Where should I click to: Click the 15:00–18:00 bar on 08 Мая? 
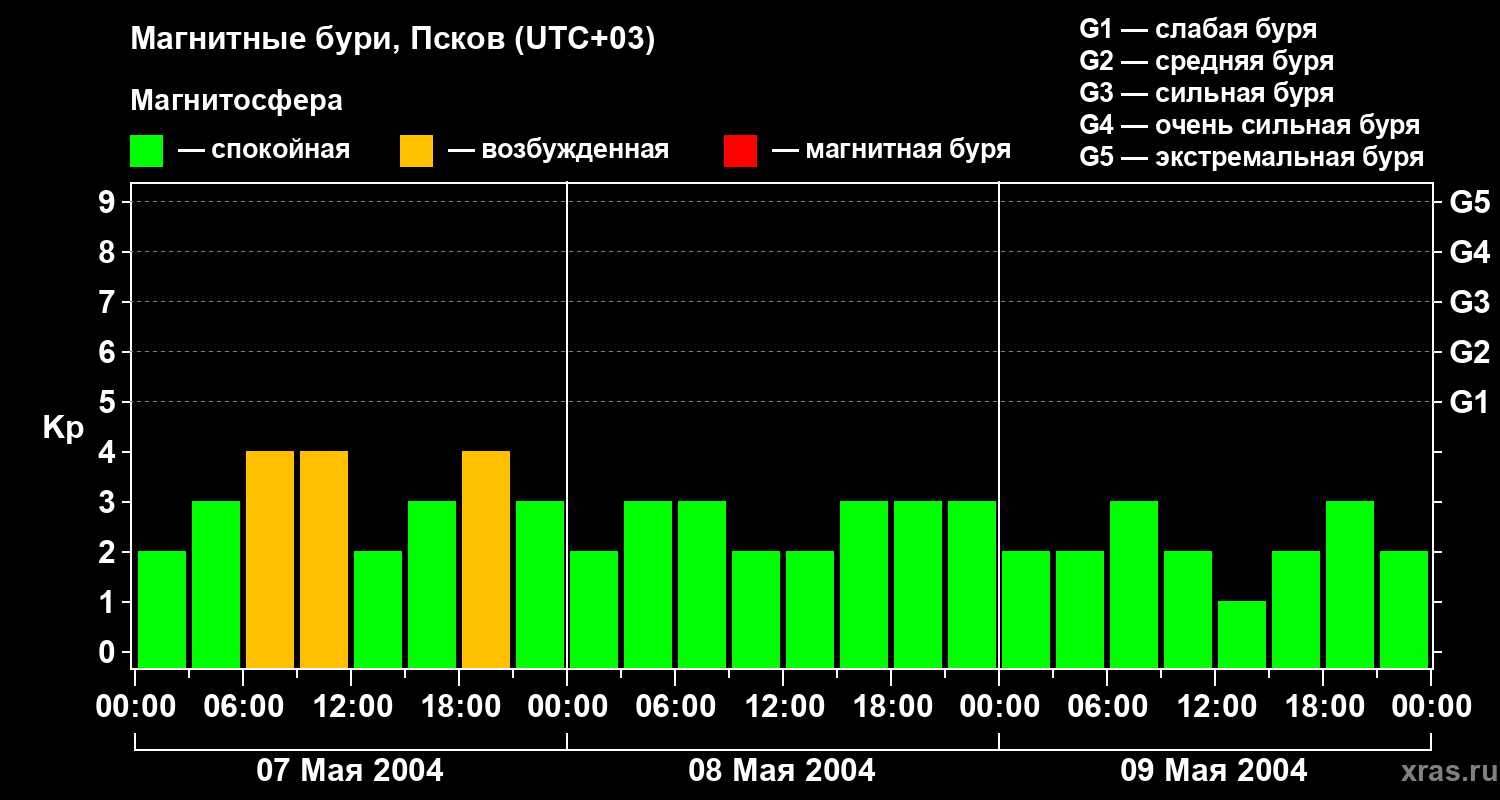[x=864, y=584]
